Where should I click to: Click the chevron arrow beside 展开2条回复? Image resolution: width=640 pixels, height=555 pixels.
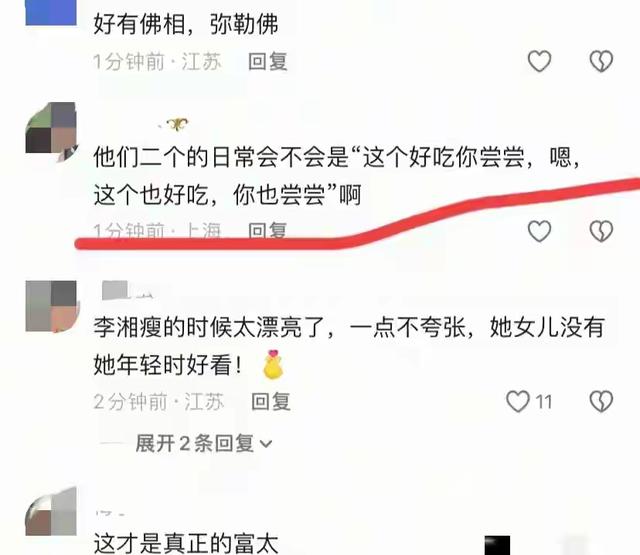click(x=266, y=444)
